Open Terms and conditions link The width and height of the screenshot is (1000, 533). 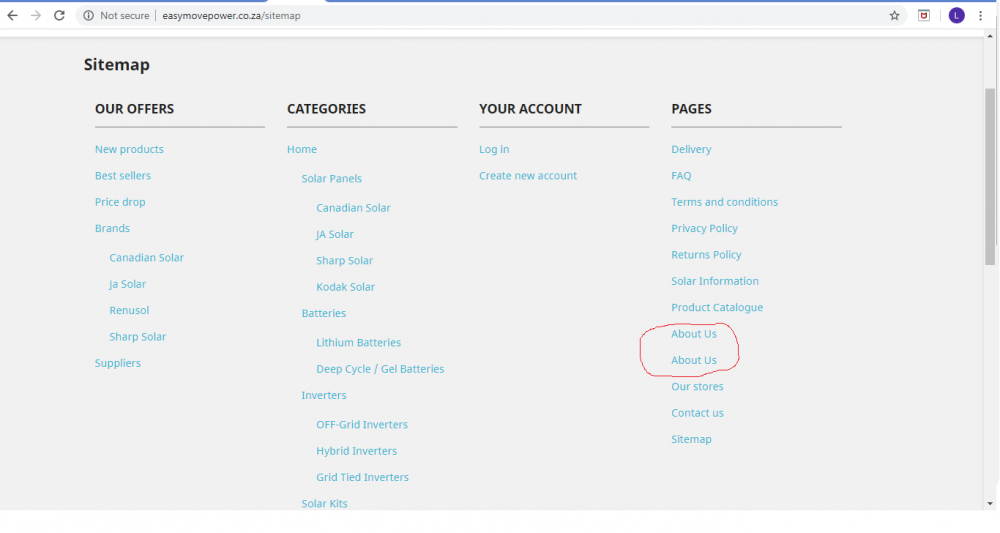pos(724,202)
